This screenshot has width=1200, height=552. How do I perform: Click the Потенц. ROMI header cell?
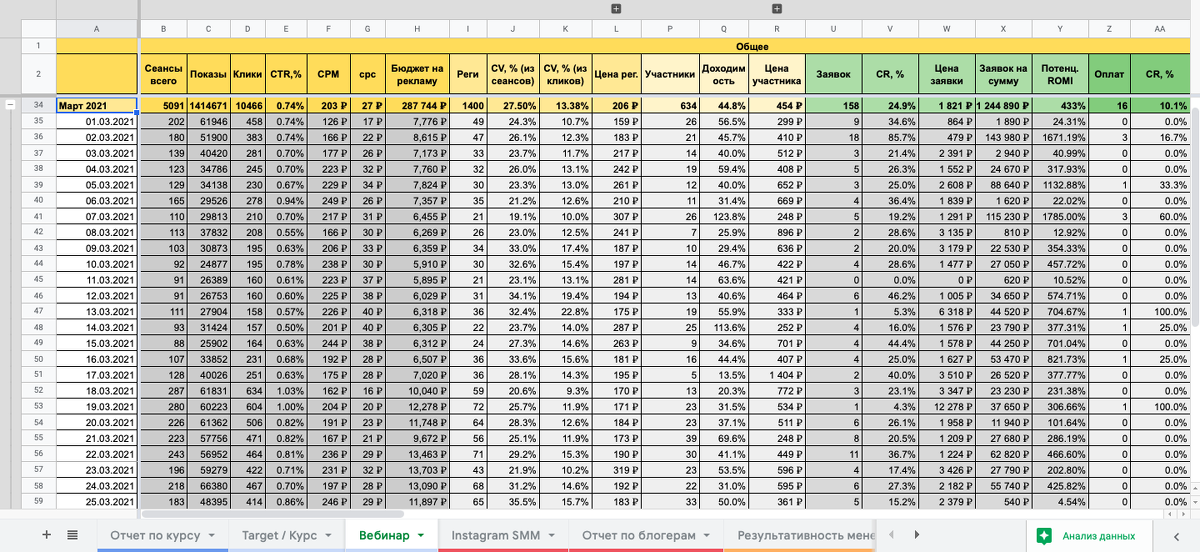(x=1061, y=73)
